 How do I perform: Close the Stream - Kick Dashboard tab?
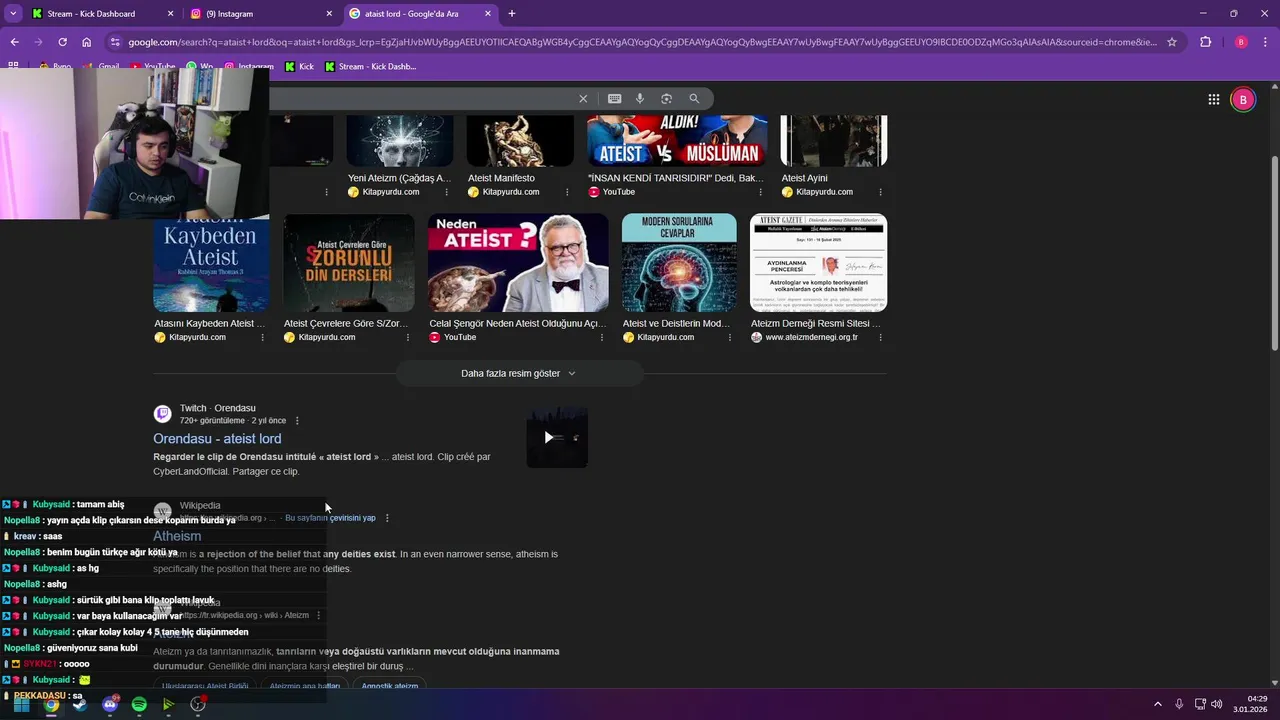[x=170, y=14]
